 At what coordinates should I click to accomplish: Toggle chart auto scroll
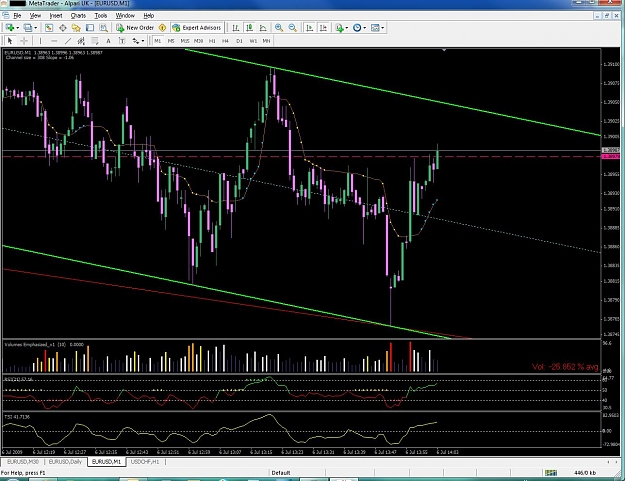[310, 28]
